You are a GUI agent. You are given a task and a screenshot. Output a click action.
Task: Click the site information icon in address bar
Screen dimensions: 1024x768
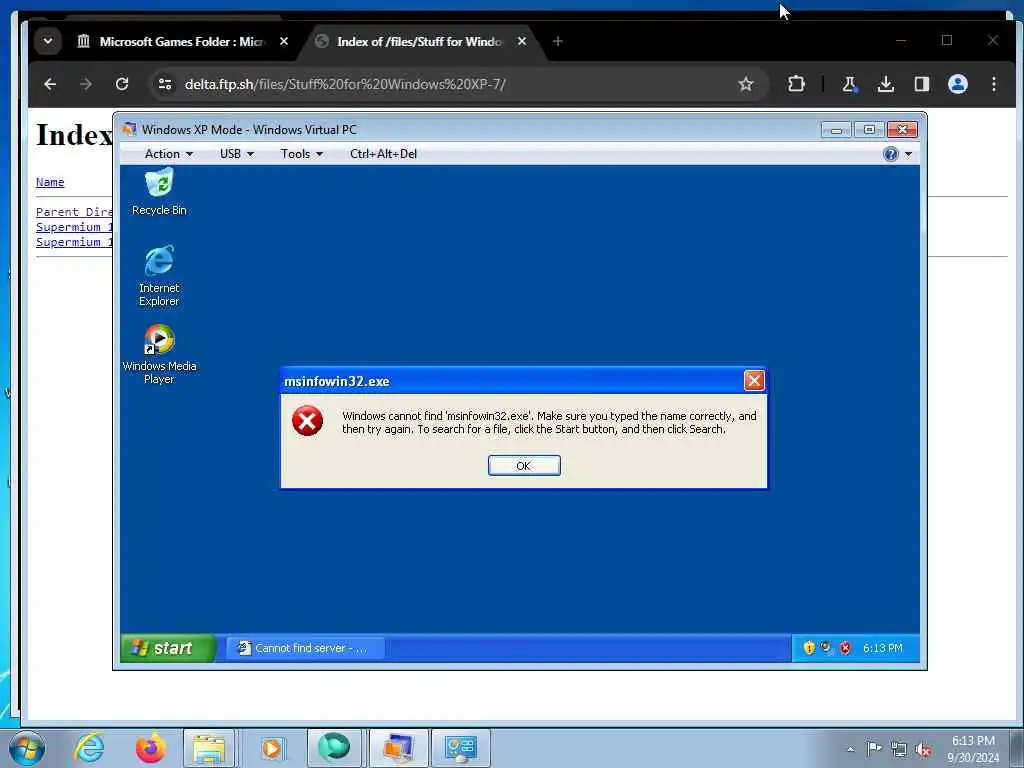coord(165,84)
